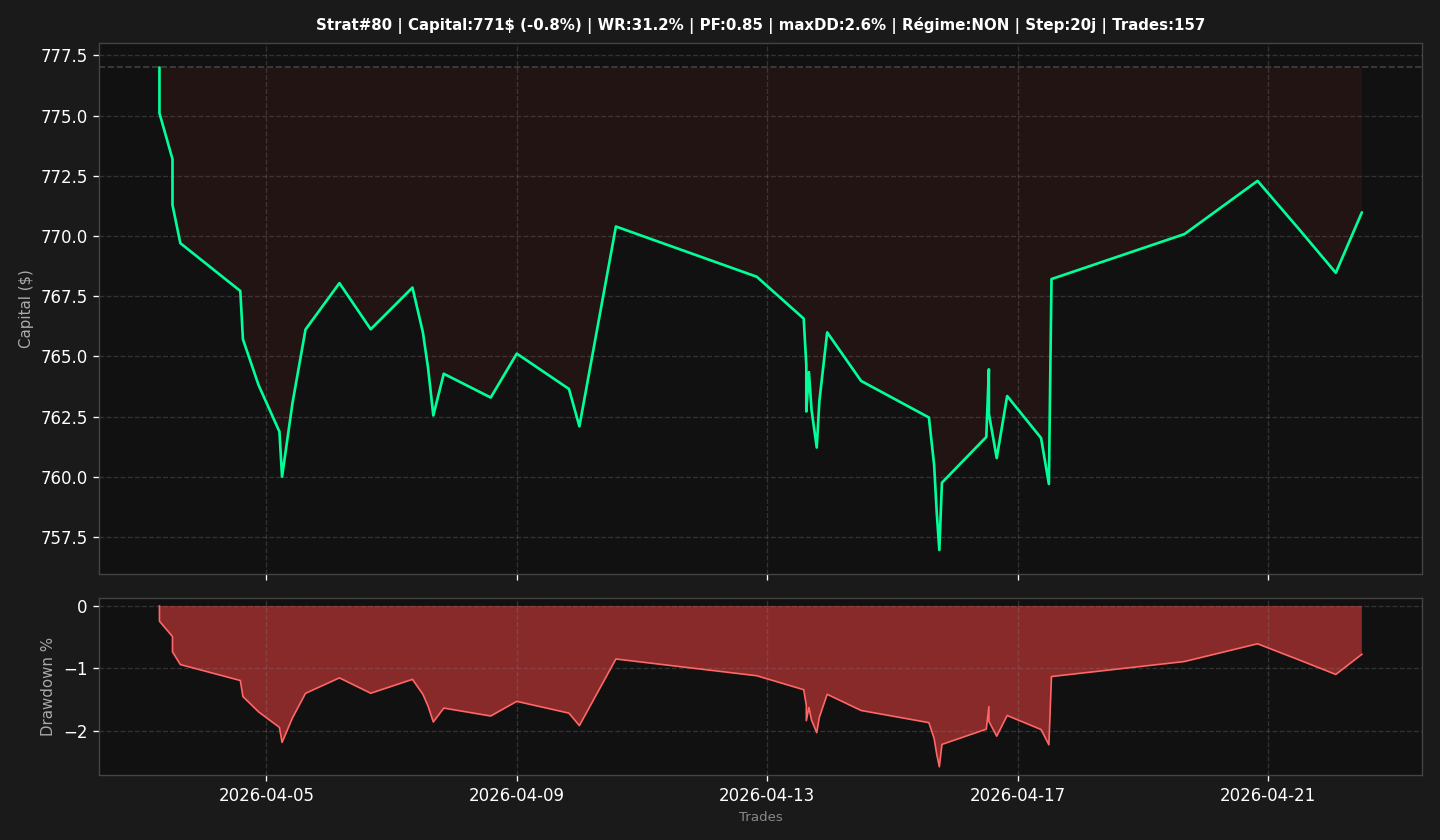The image size is (1440, 840).
Task: Click the Strat#80 chart title text
Action: 760,25
